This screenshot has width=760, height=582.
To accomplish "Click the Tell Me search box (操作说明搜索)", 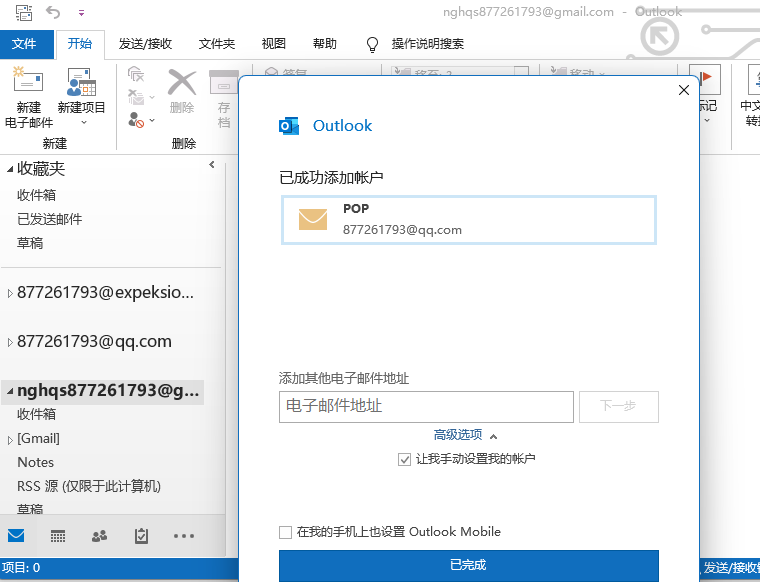I will [x=428, y=44].
